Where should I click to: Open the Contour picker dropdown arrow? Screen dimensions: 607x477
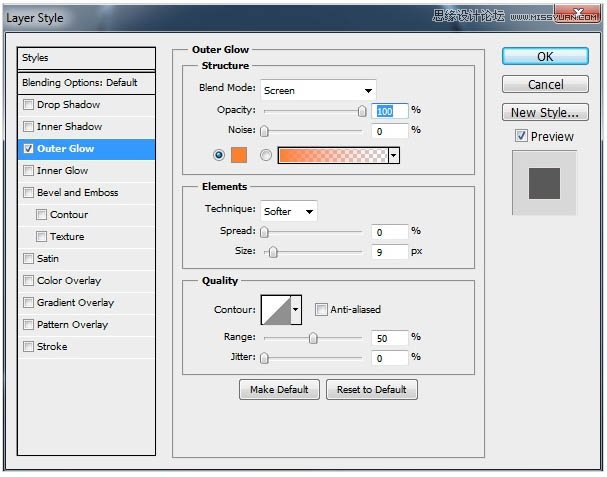295,310
